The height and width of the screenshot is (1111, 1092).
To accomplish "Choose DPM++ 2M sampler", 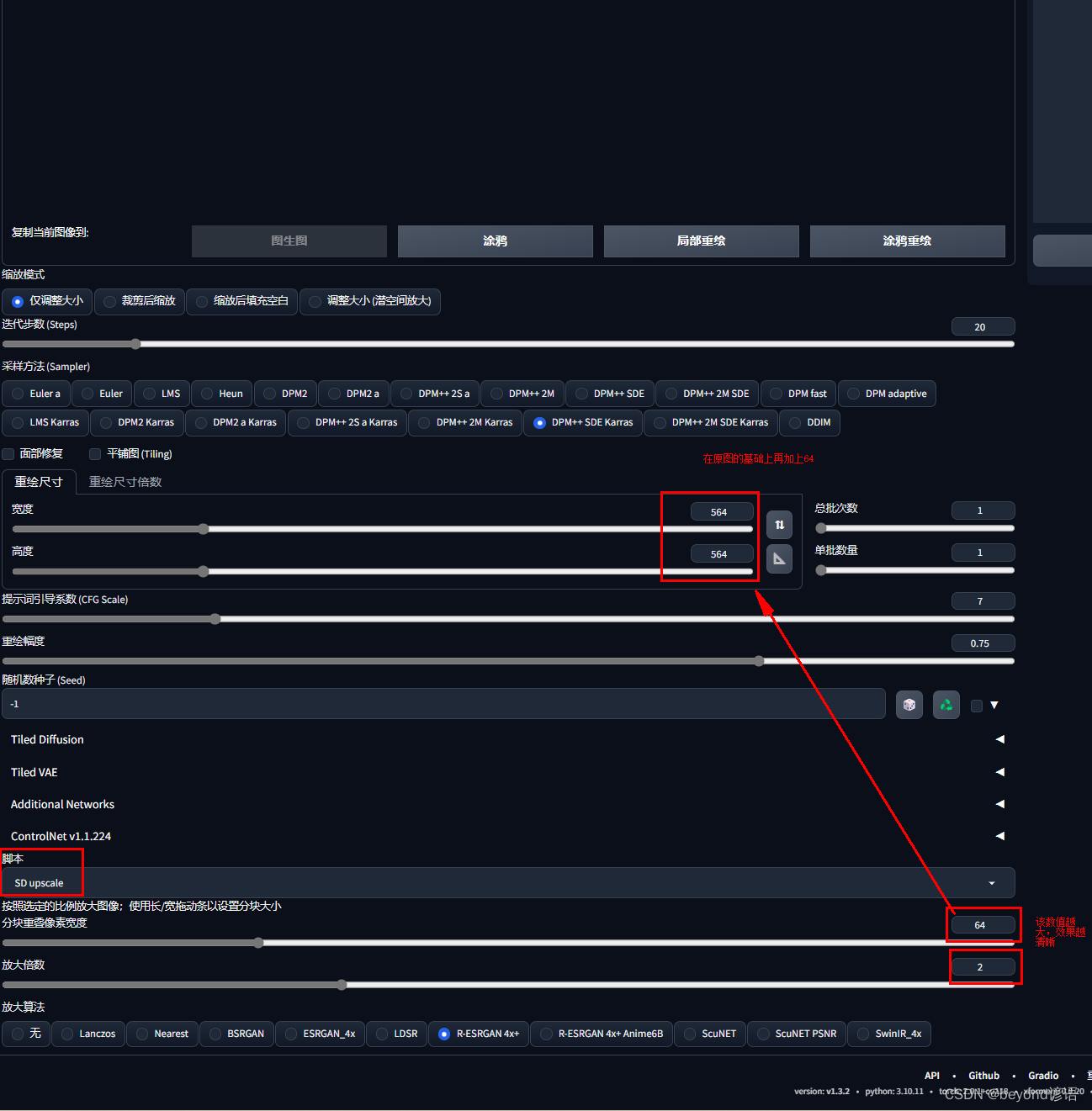I will point(522,394).
